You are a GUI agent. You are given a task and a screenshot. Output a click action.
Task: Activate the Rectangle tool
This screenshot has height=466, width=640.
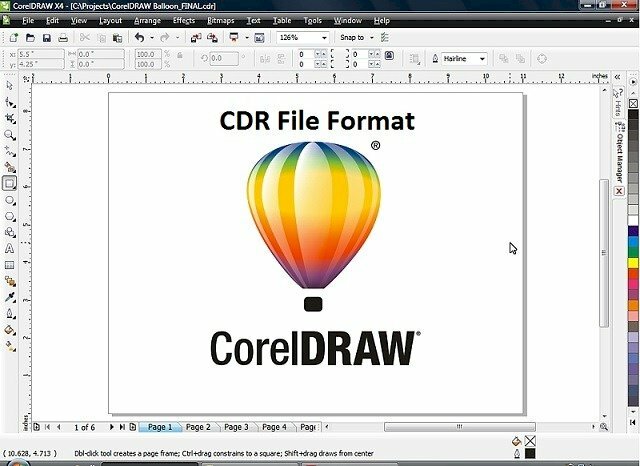(10, 183)
